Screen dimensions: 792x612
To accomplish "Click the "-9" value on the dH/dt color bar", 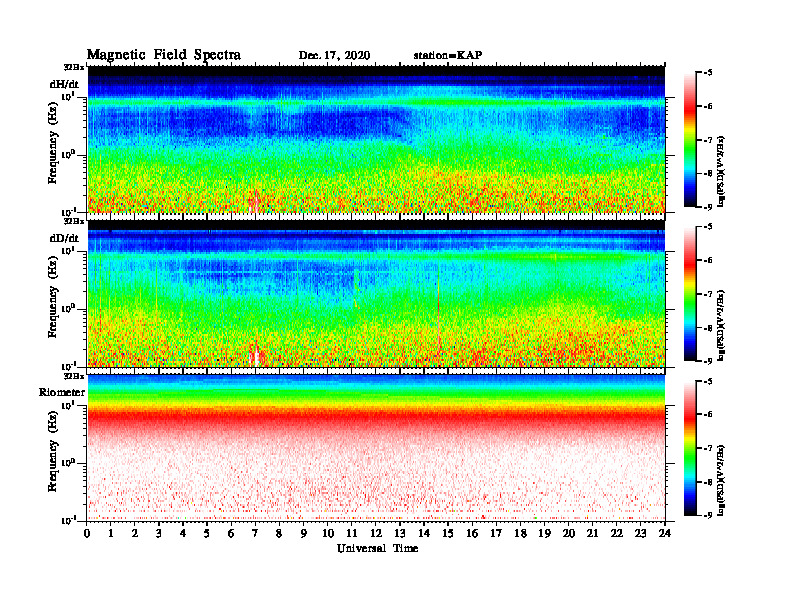I will pos(708,207).
